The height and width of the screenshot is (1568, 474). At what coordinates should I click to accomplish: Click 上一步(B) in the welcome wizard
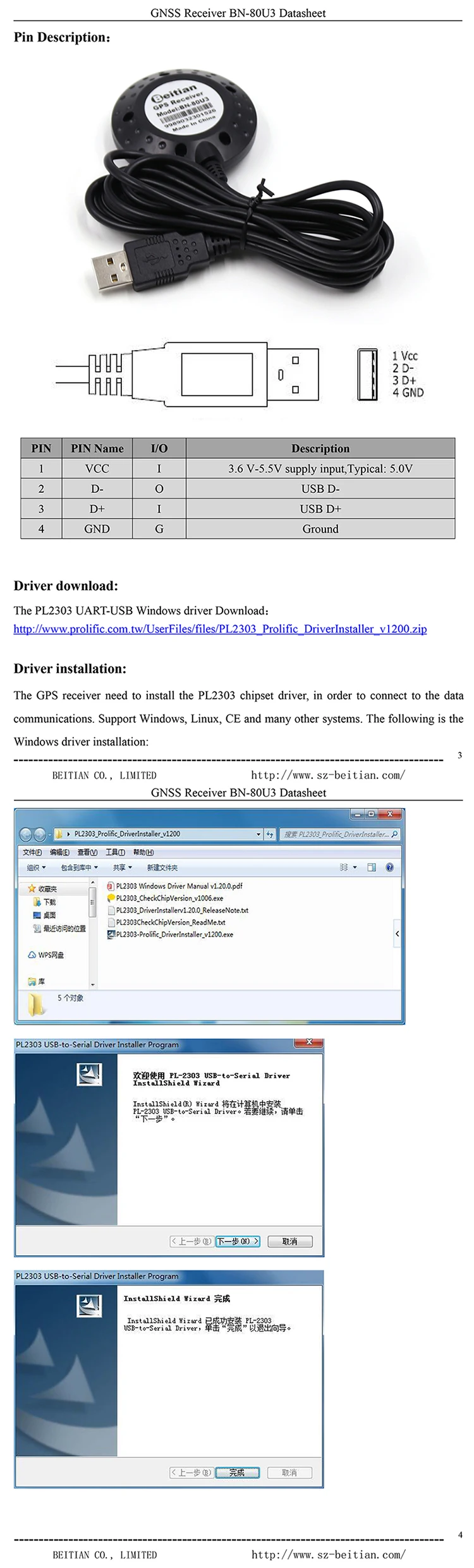coord(192,1241)
